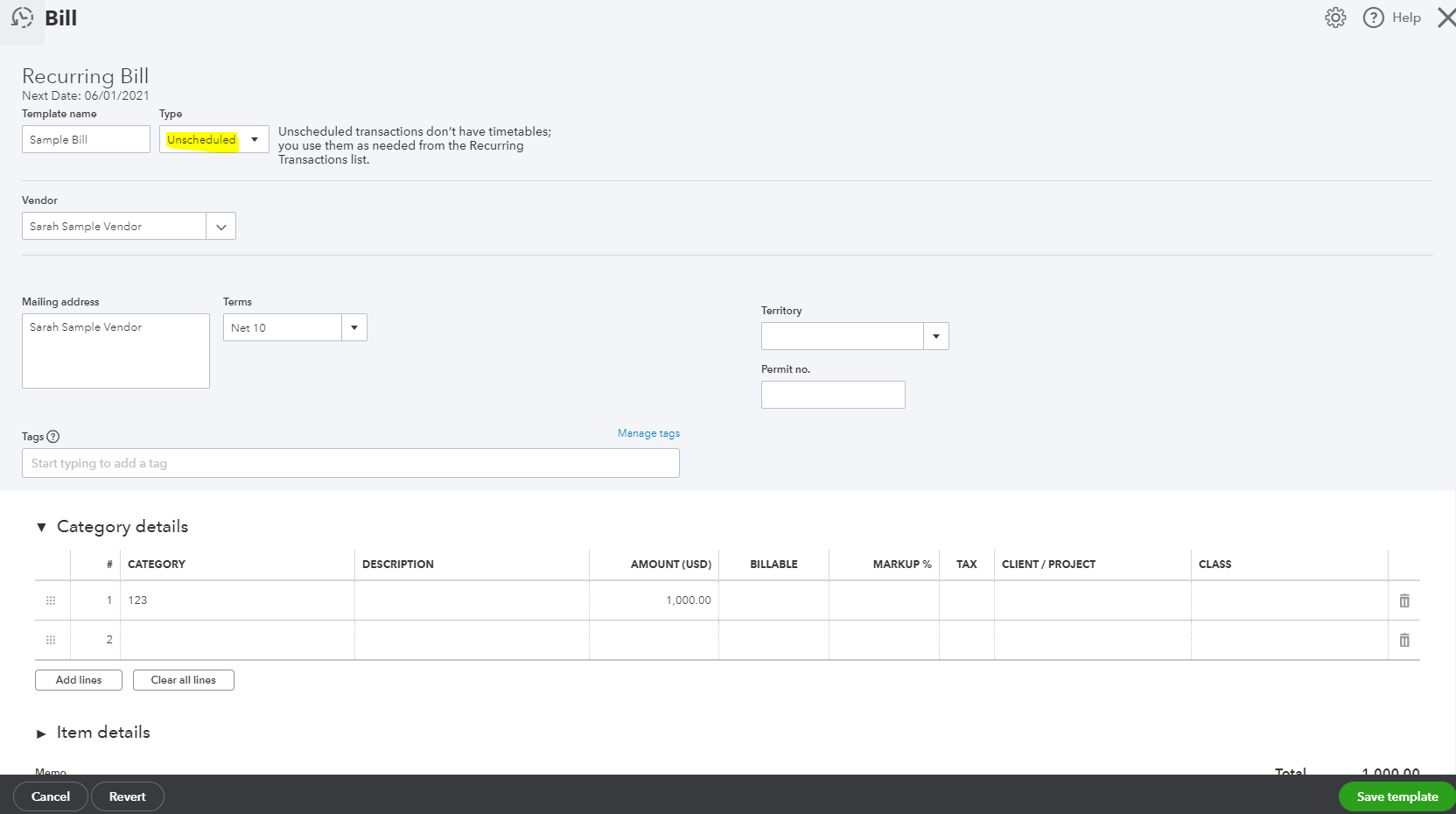Click the Clear all lines button

(x=183, y=680)
